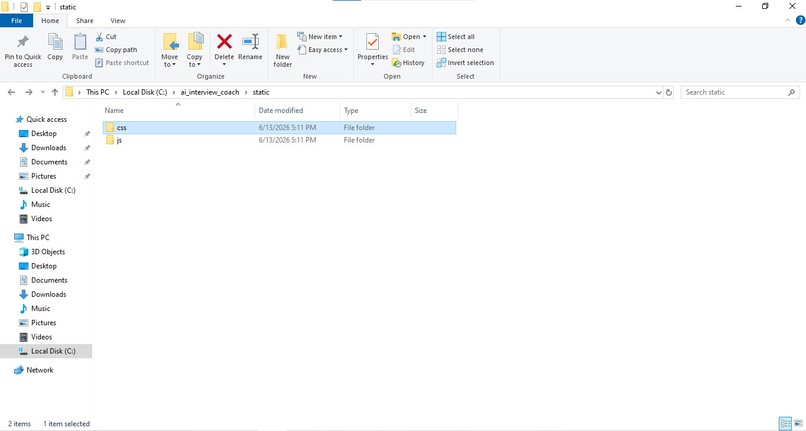
Task: Open Music under This PC
Action: click(x=40, y=309)
